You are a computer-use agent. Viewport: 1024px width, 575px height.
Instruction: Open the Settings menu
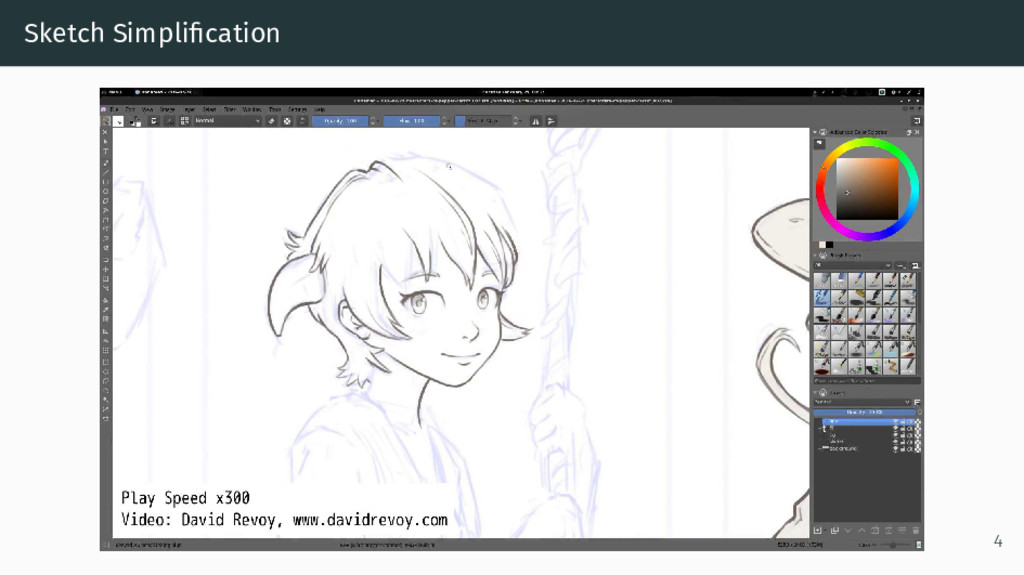pos(297,109)
